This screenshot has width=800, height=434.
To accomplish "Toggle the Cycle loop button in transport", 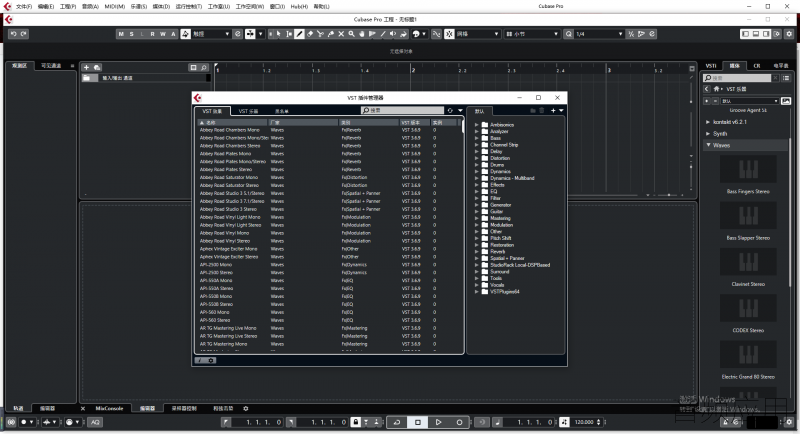I will (396, 422).
